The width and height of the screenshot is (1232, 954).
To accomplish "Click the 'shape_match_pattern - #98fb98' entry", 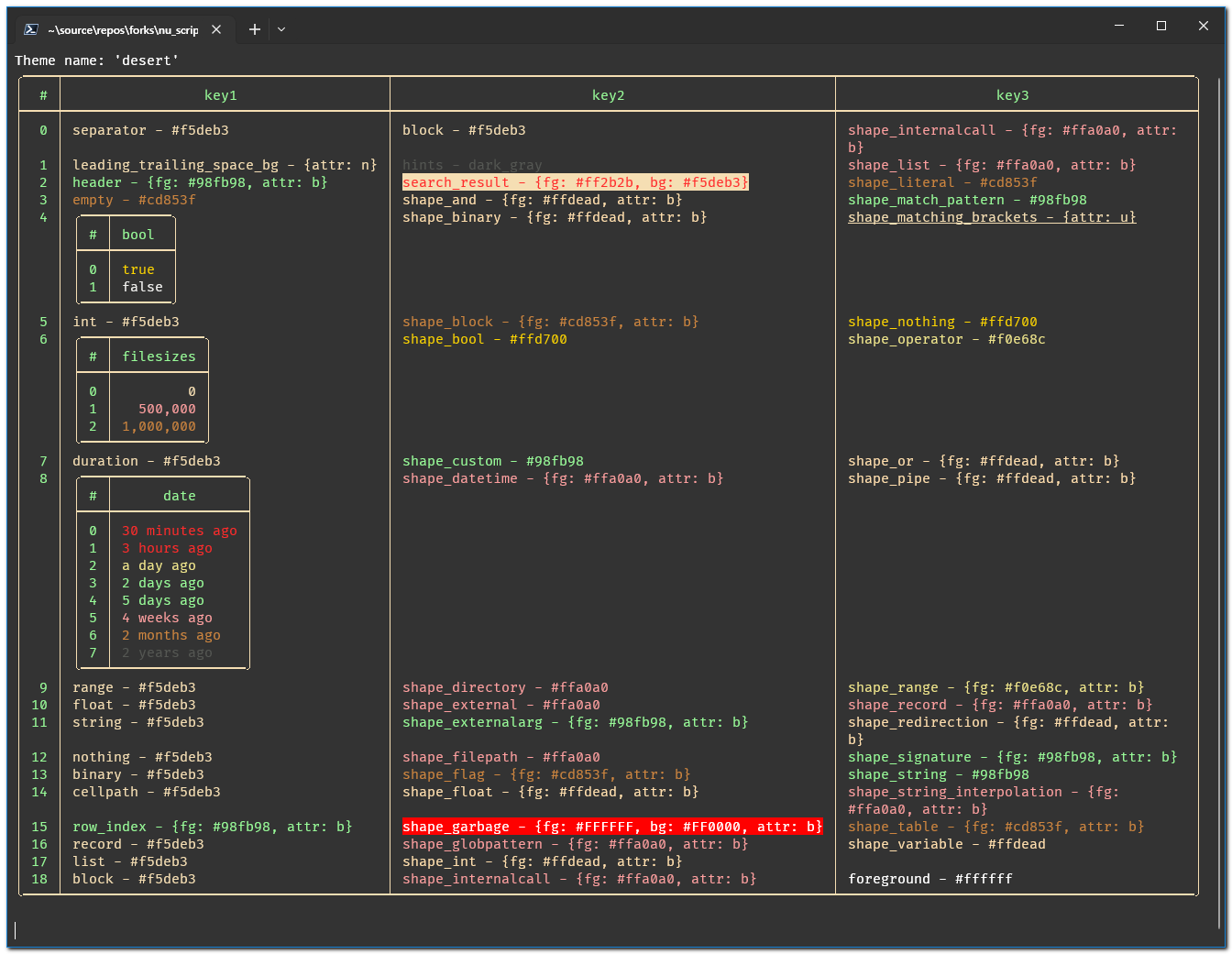I will (x=967, y=200).
